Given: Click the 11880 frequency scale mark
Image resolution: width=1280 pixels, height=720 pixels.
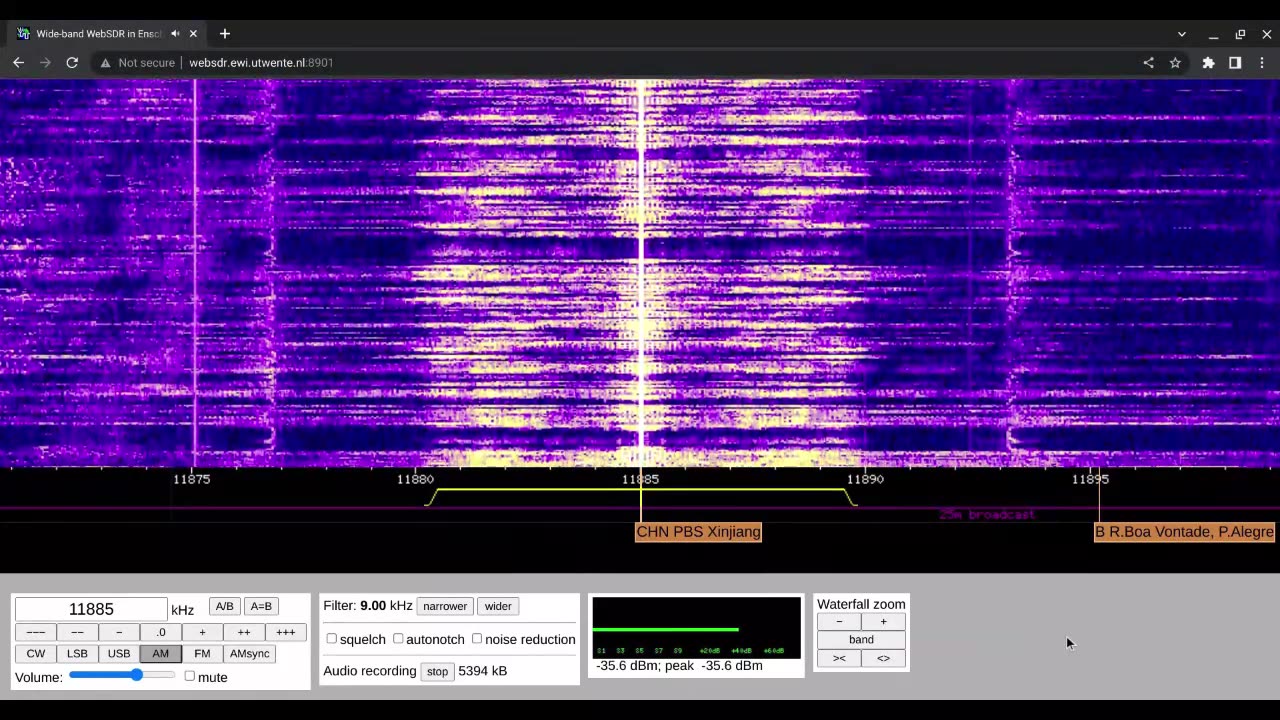Looking at the screenshot, I should pyautogui.click(x=415, y=479).
